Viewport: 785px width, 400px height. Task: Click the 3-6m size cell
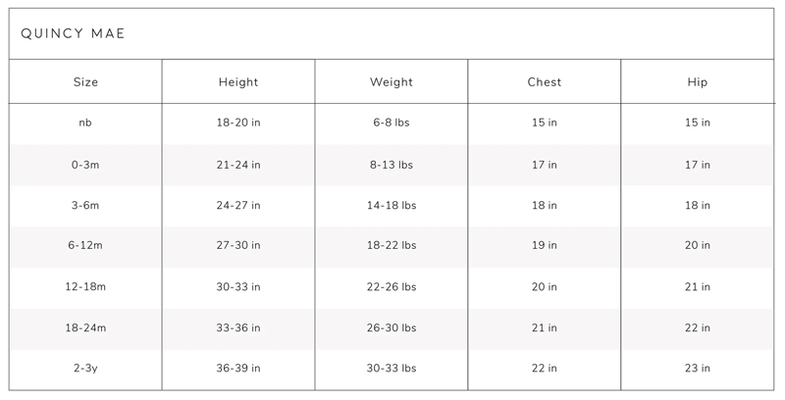click(85, 205)
